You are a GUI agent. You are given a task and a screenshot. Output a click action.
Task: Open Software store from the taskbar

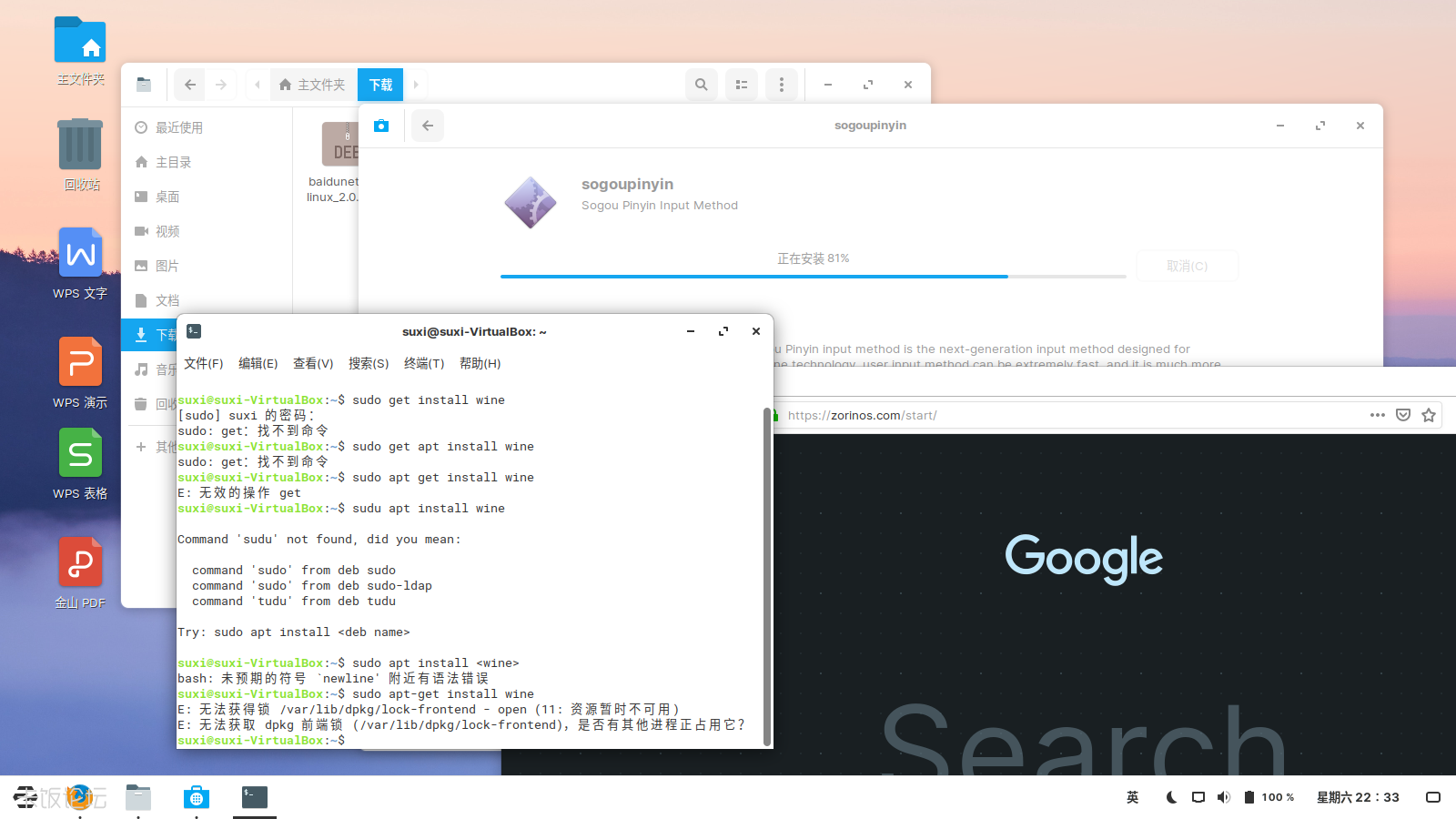(x=197, y=797)
